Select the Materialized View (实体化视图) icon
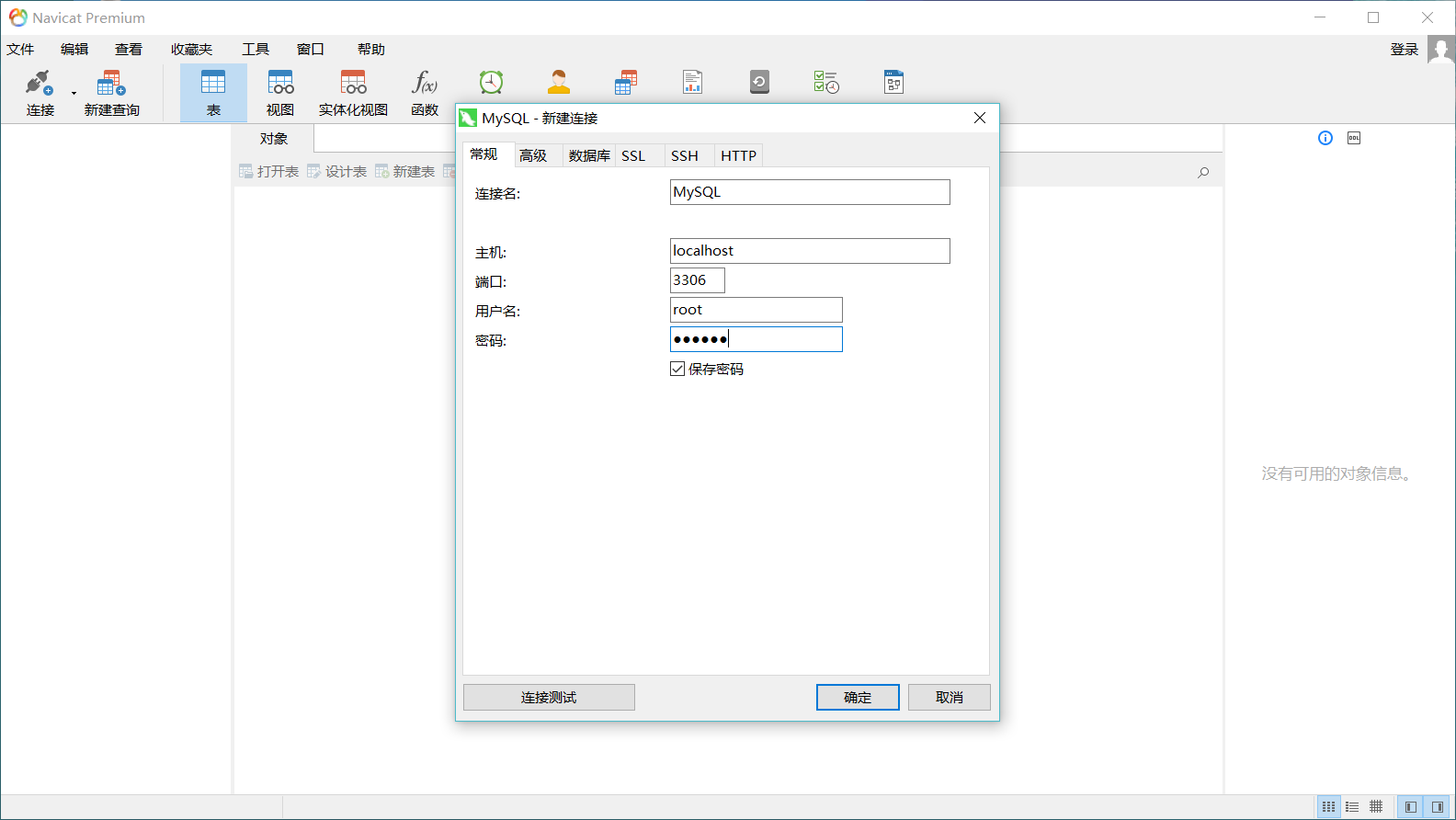 pyautogui.click(x=353, y=83)
